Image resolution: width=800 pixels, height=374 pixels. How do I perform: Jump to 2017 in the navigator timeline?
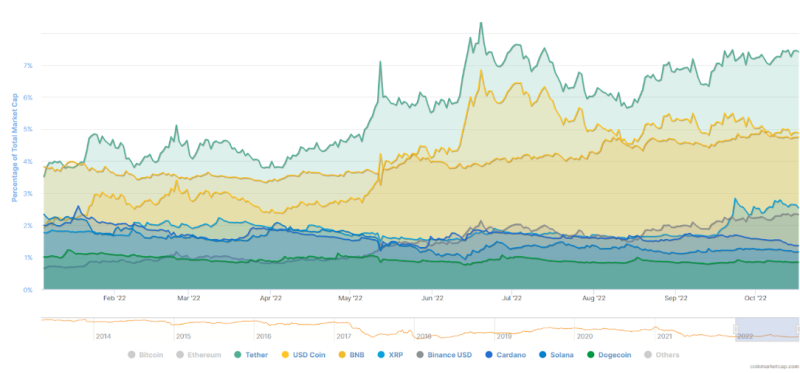pyautogui.click(x=343, y=336)
